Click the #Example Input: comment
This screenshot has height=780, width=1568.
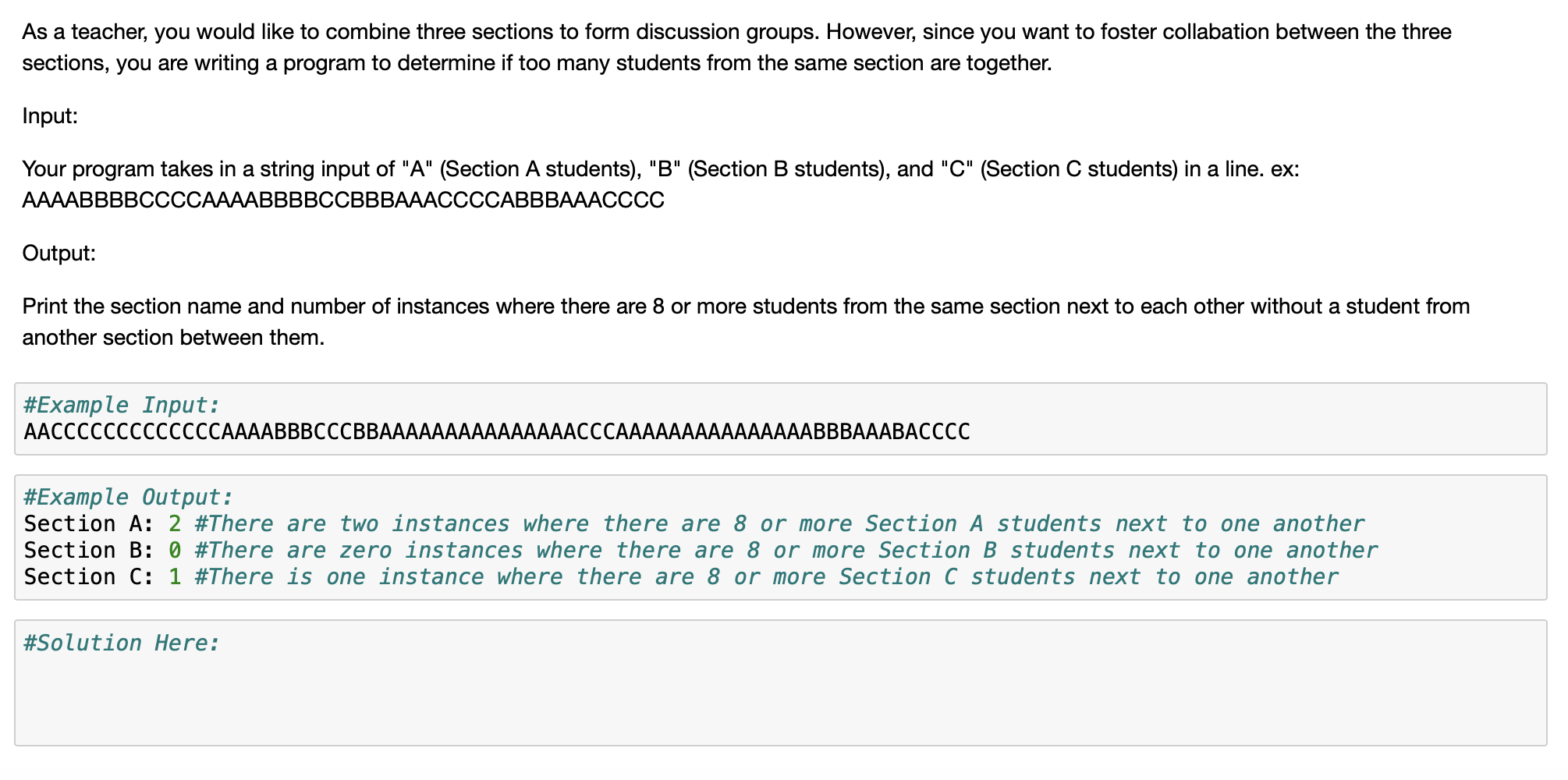point(122,405)
